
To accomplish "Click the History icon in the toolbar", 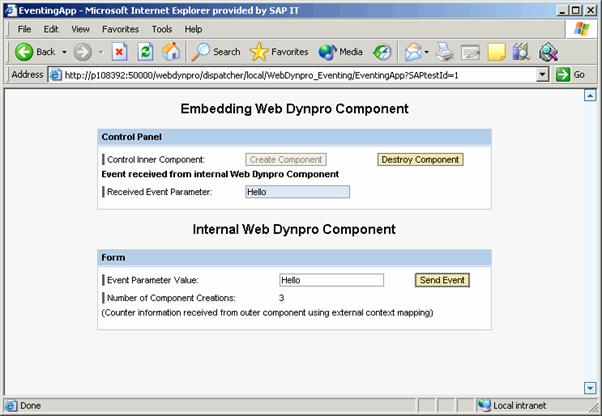I will [x=382, y=52].
